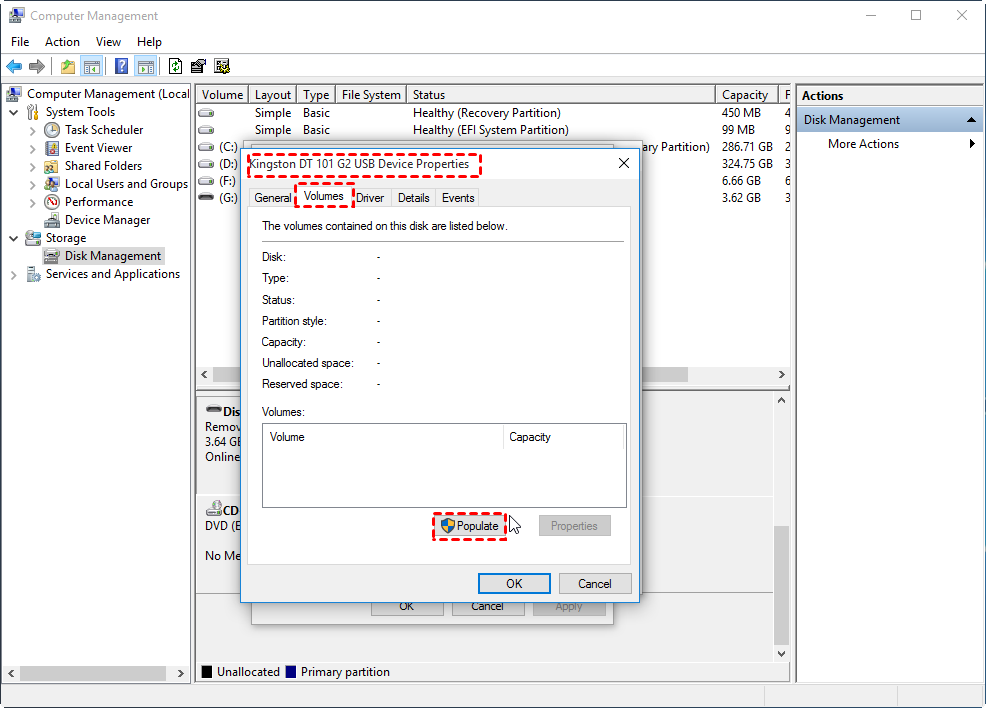
Task: Open the File menu
Action: pos(20,41)
